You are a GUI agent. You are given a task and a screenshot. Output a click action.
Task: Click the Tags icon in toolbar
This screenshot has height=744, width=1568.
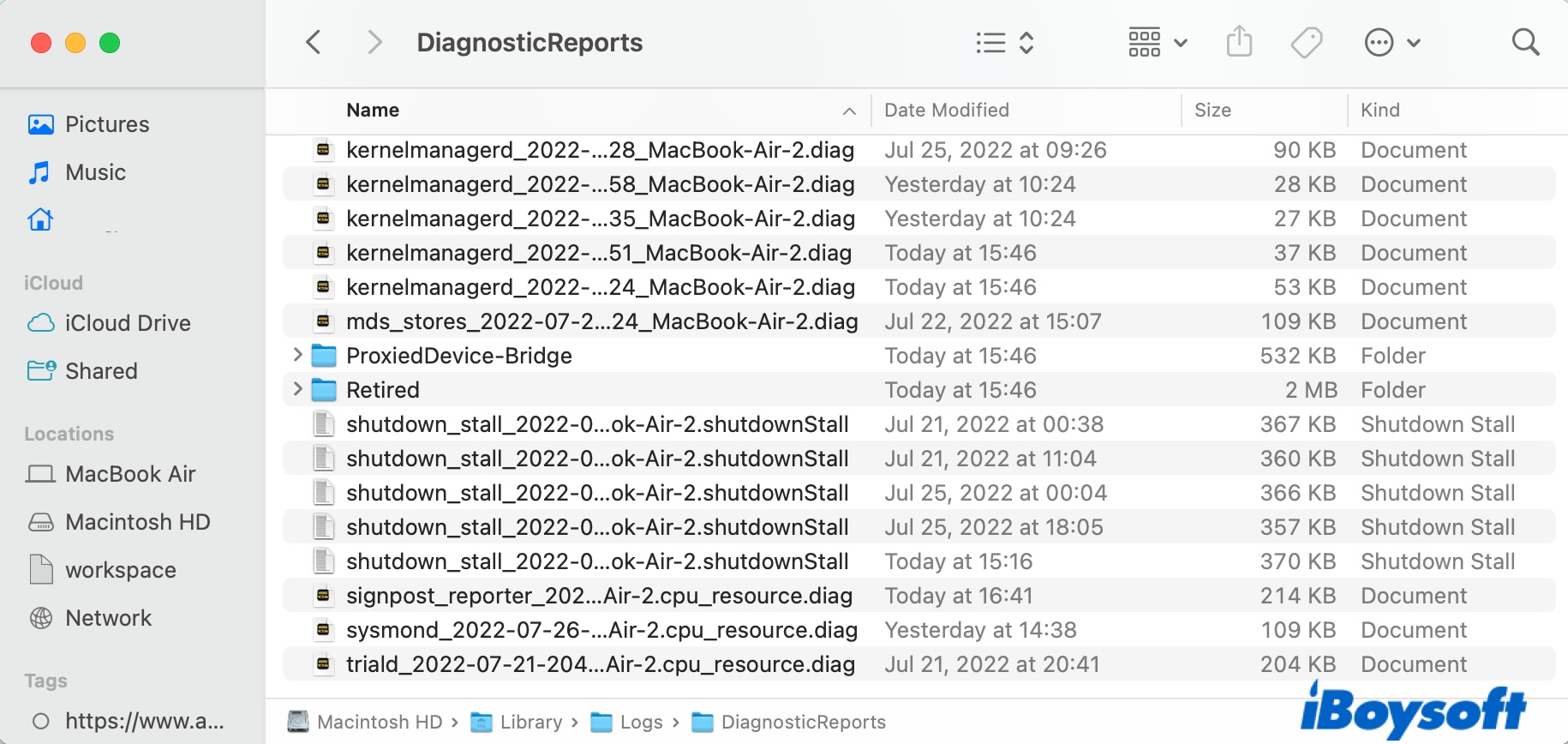coord(1306,42)
